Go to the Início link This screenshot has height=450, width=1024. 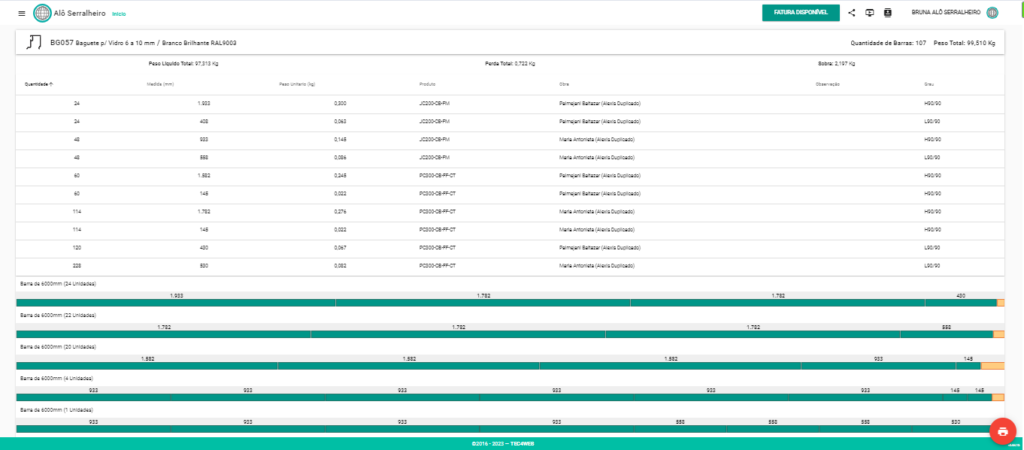pyautogui.click(x=119, y=15)
